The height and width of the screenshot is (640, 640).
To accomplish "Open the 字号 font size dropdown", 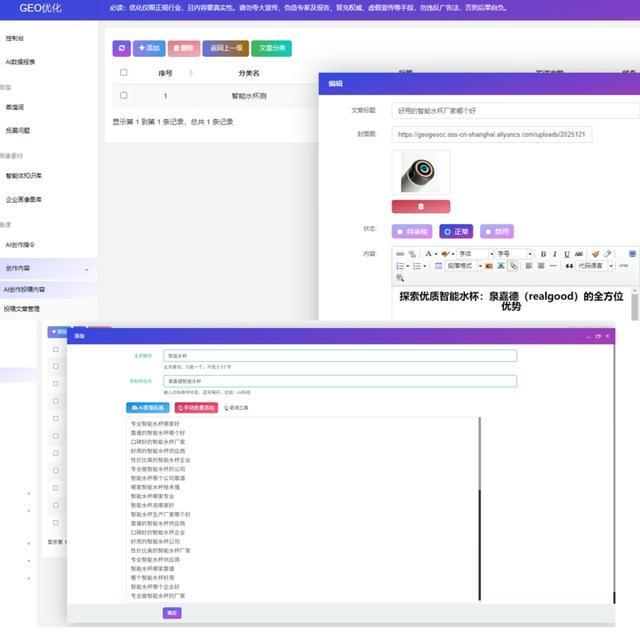I will 514,254.
